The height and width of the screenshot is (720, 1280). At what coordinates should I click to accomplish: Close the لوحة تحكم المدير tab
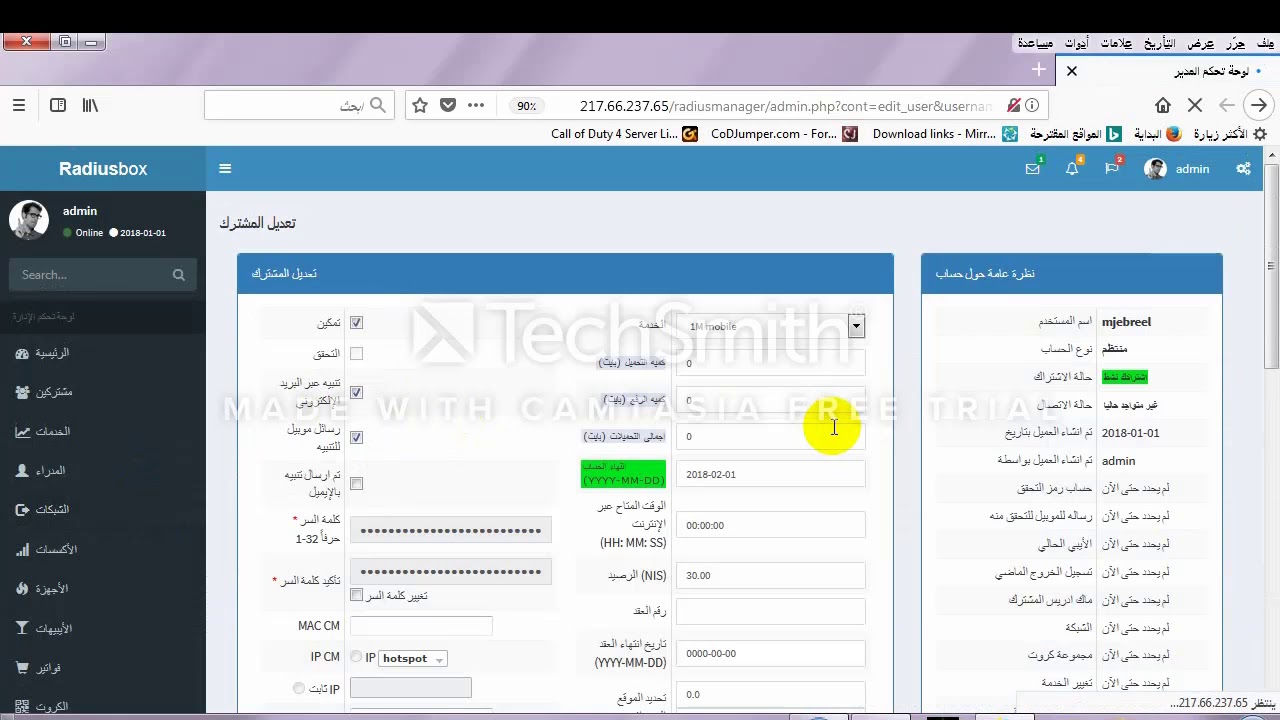coord(1072,71)
